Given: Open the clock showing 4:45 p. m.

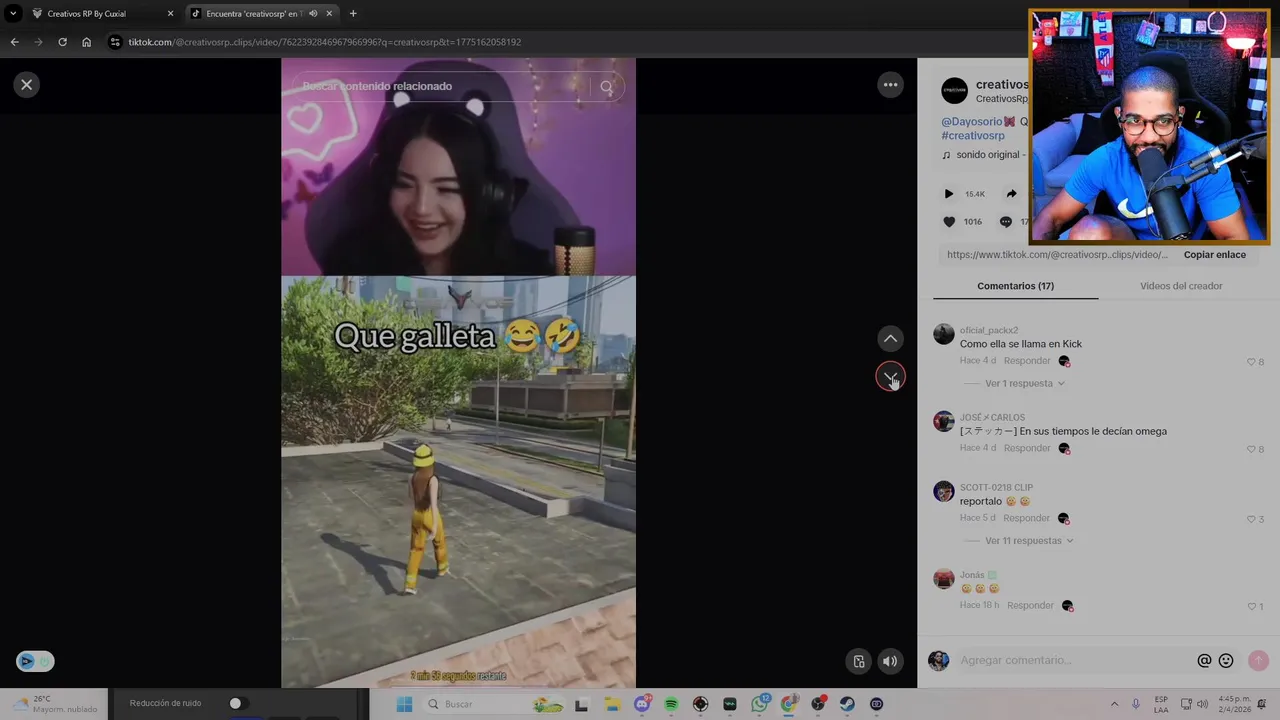Looking at the screenshot, I should click(x=1235, y=704).
